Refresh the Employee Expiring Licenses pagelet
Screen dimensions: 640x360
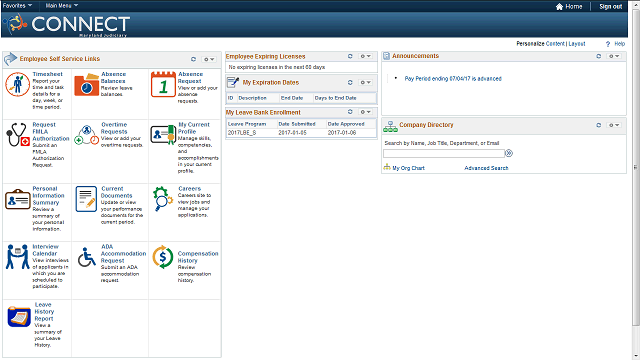(350, 56)
